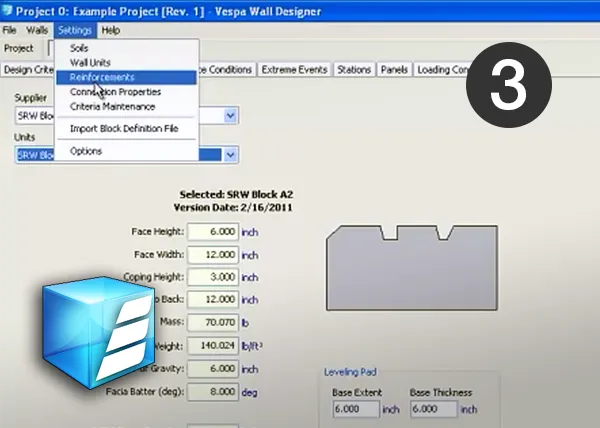Viewport: 600px width, 428px height.
Task: Click the Mass 70.070 field
Action: click(213, 322)
